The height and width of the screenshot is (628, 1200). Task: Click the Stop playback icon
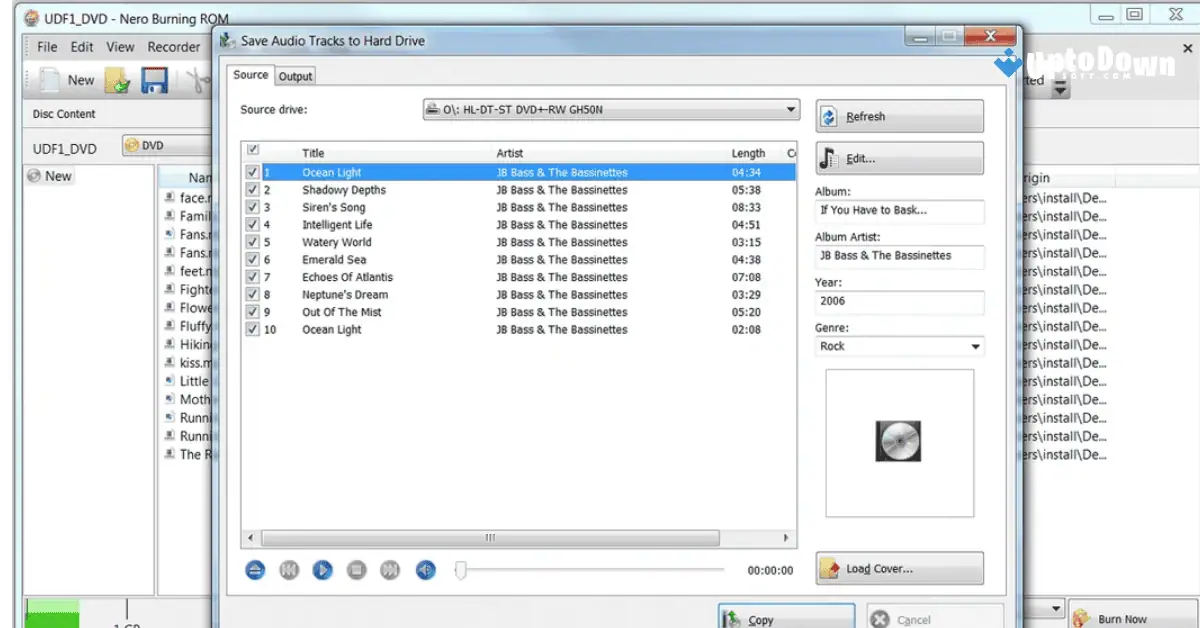tap(355, 570)
